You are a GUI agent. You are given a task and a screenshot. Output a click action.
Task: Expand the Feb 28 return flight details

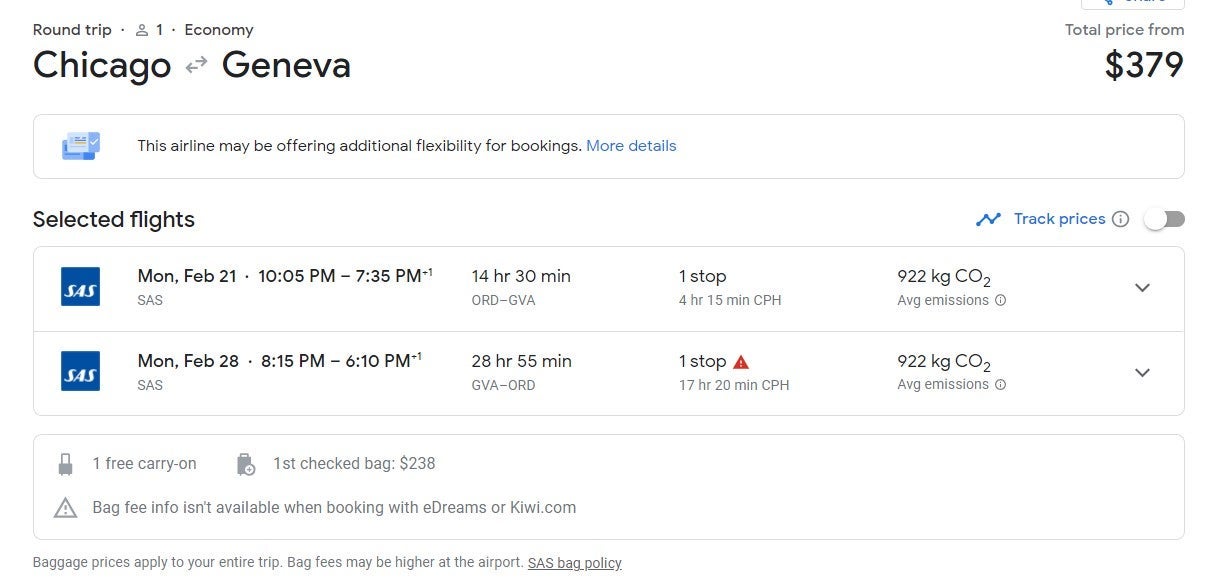(x=1142, y=373)
